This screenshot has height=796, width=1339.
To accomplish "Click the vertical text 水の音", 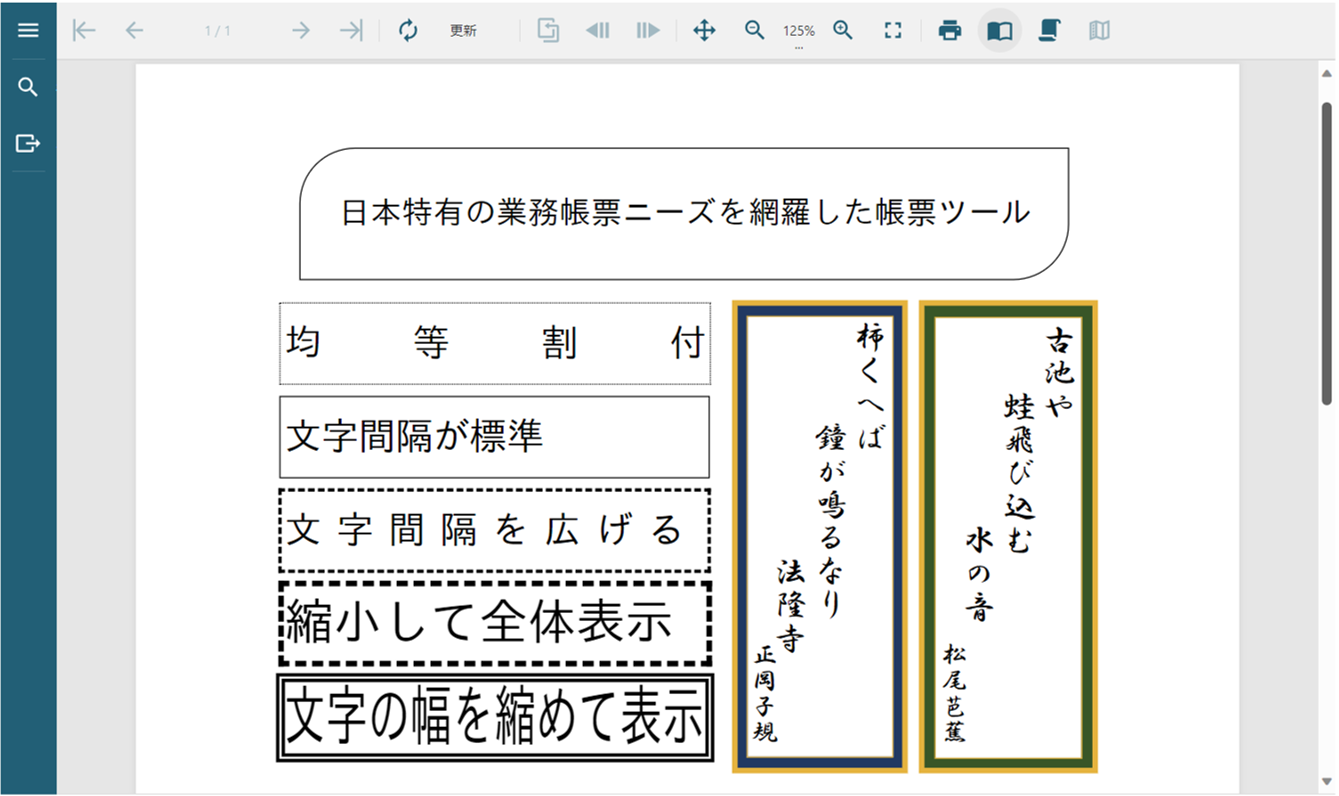I will (x=979, y=575).
